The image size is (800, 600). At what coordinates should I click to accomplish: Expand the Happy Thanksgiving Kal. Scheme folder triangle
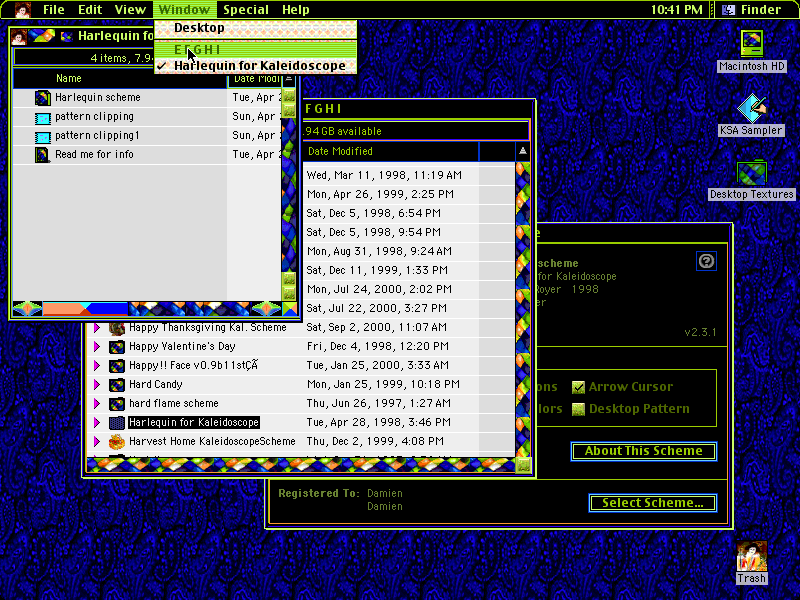click(97, 328)
